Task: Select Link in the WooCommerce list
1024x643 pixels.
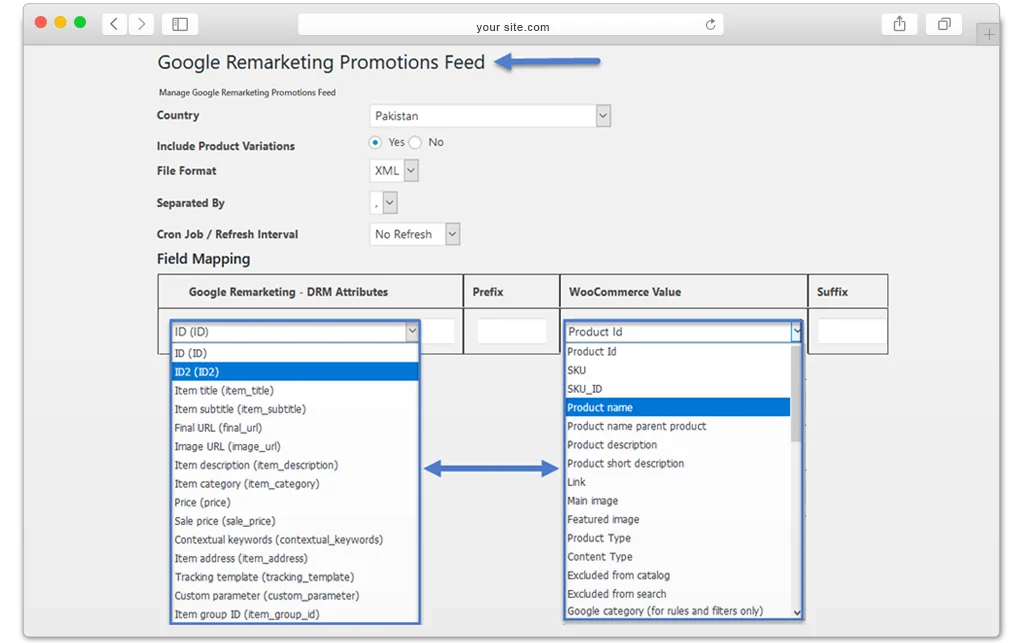Action: pyautogui.click(x=678, y=482)
